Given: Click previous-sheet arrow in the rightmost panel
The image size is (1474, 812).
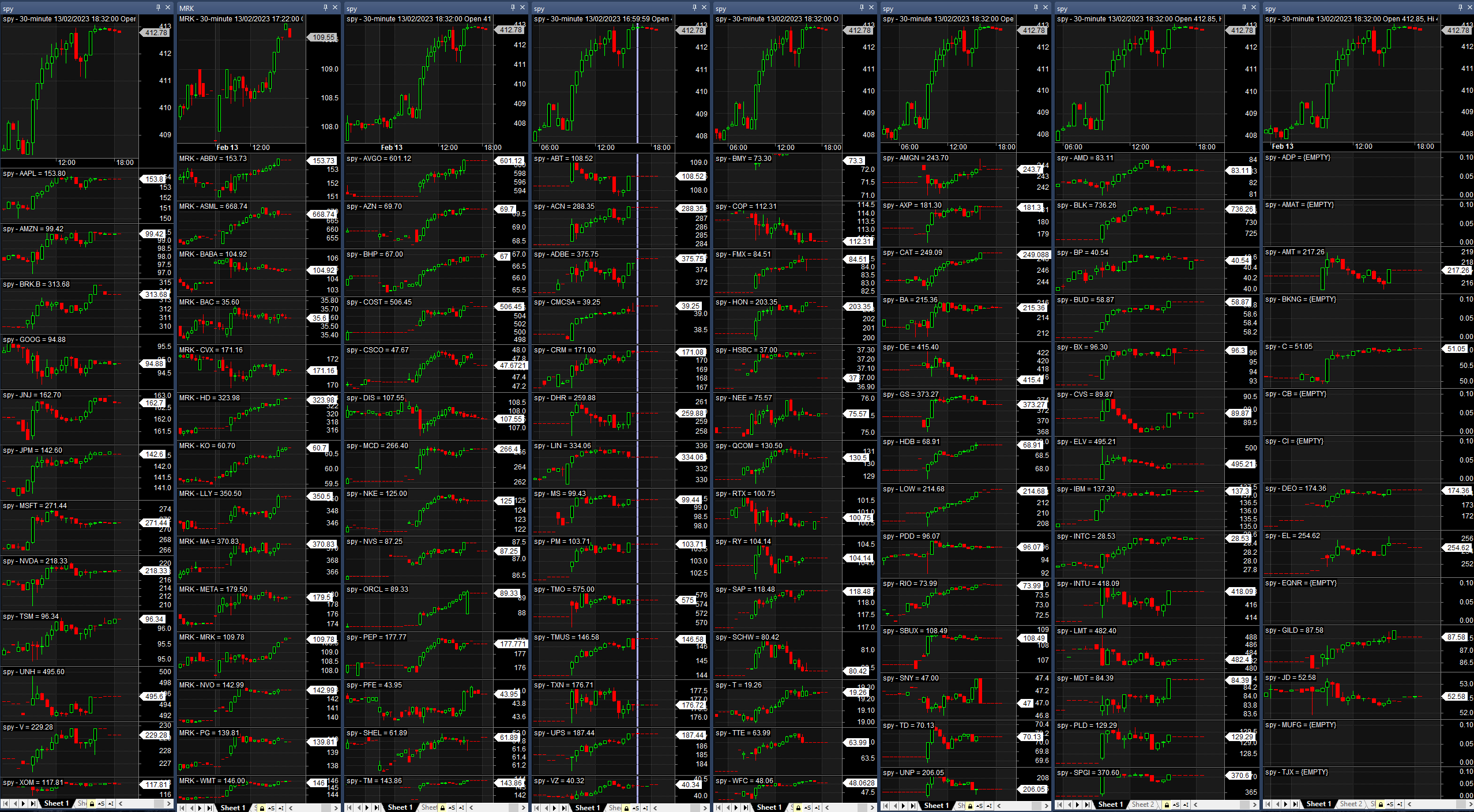Looking at the screenshot, I should coord(1276,804).
